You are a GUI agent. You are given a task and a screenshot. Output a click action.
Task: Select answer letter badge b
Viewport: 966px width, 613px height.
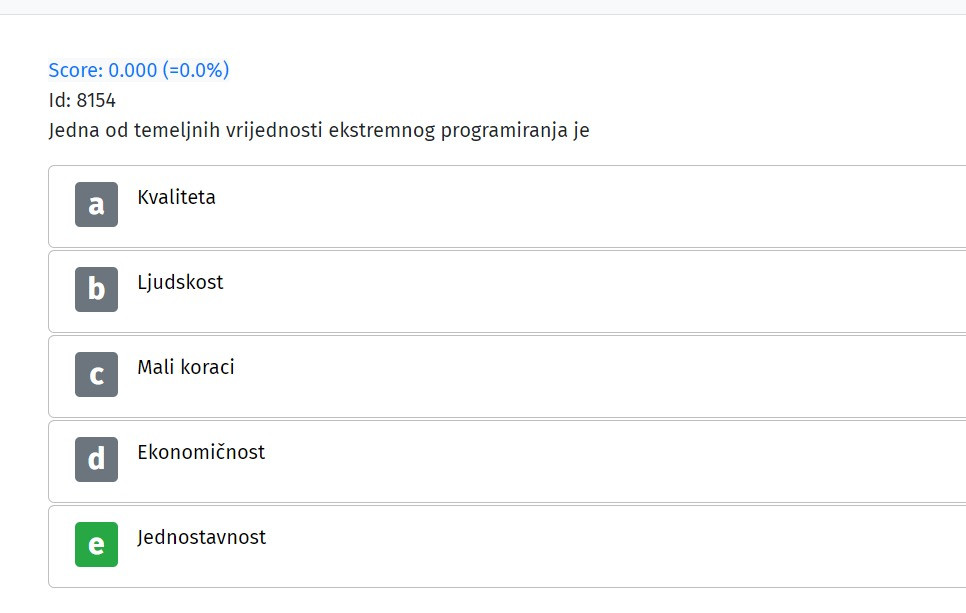pos(96,290)
